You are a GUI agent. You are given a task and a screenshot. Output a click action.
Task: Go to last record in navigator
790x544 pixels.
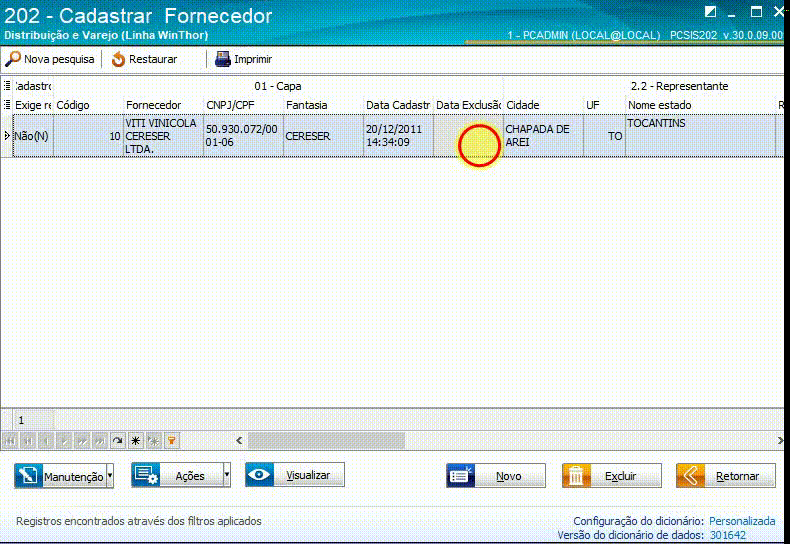point(100,441)
